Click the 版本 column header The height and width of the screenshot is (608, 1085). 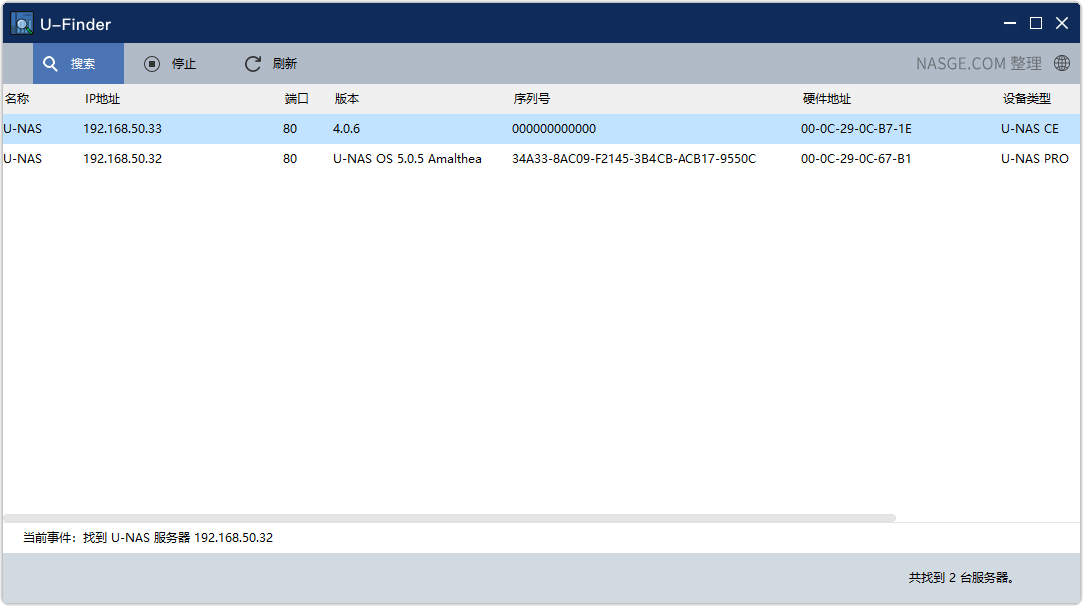click(x=347, y=99)
